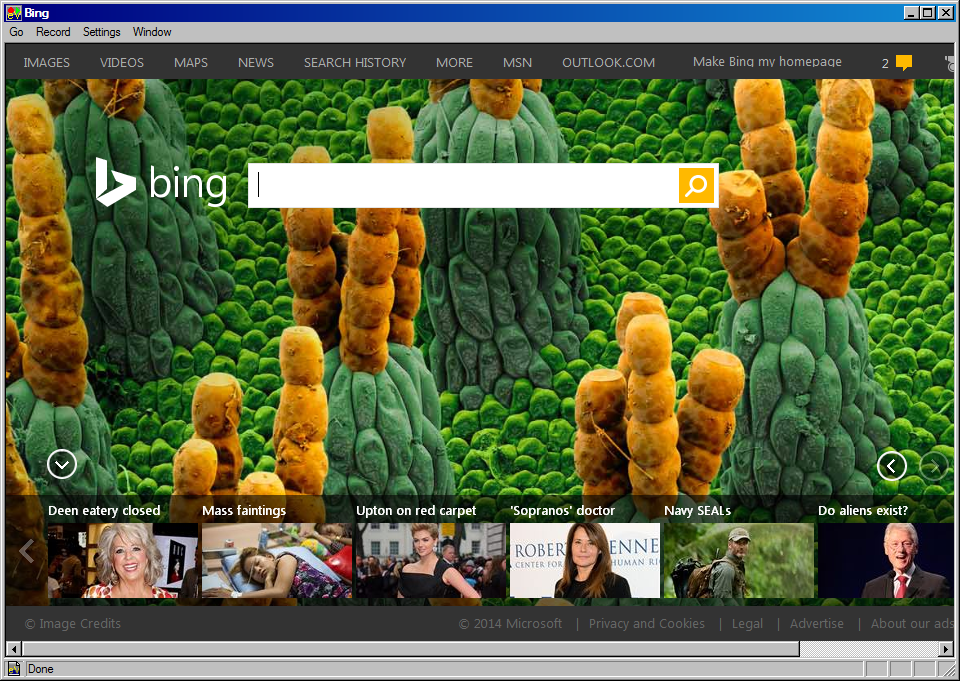Click the horizontal scrollbar right arrow
Viewport: 960px width, 681px height.
click(946, 649)
